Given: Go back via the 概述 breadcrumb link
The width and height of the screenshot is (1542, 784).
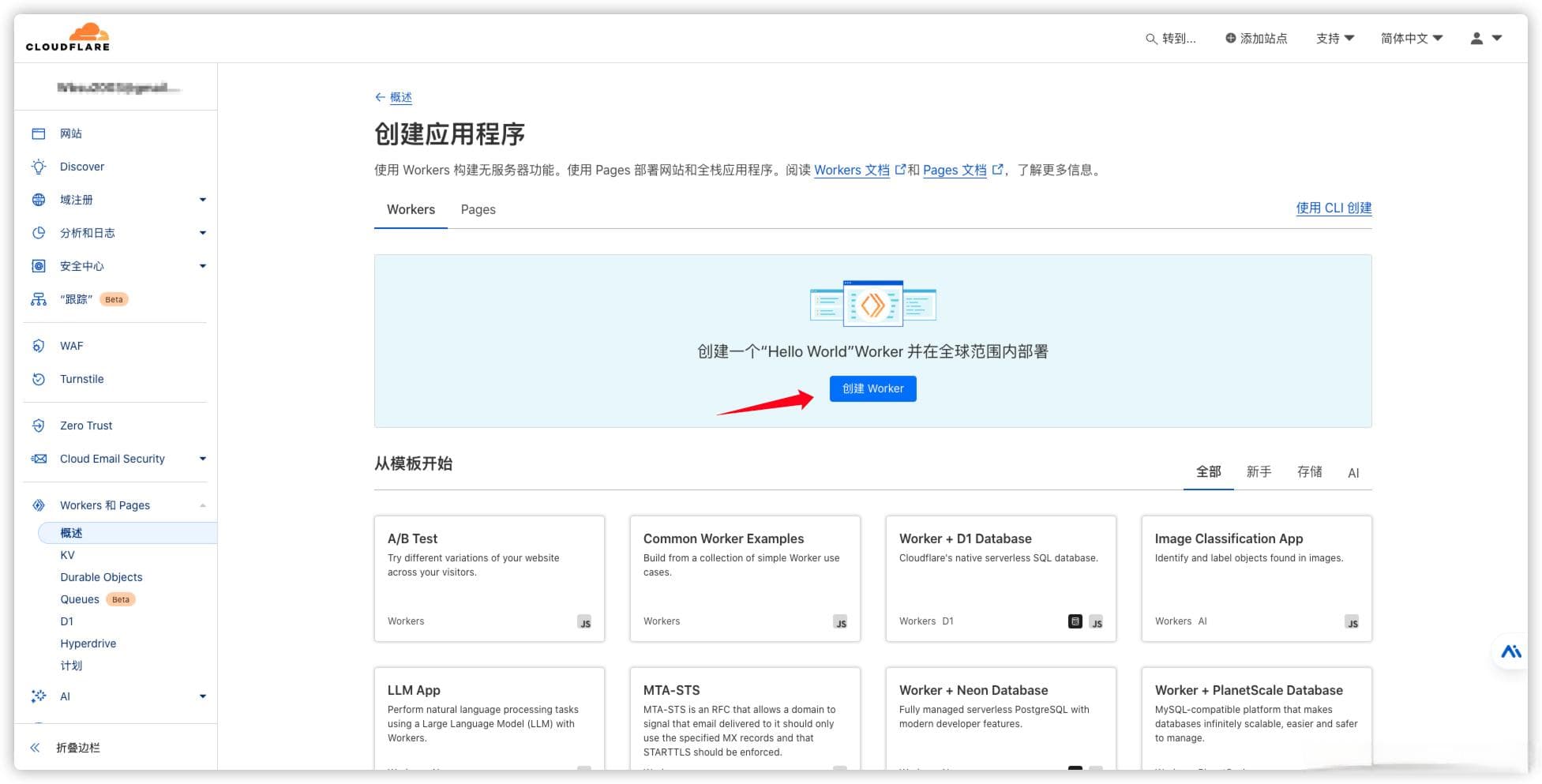Looking at the screenshot, I should [401, 97].
